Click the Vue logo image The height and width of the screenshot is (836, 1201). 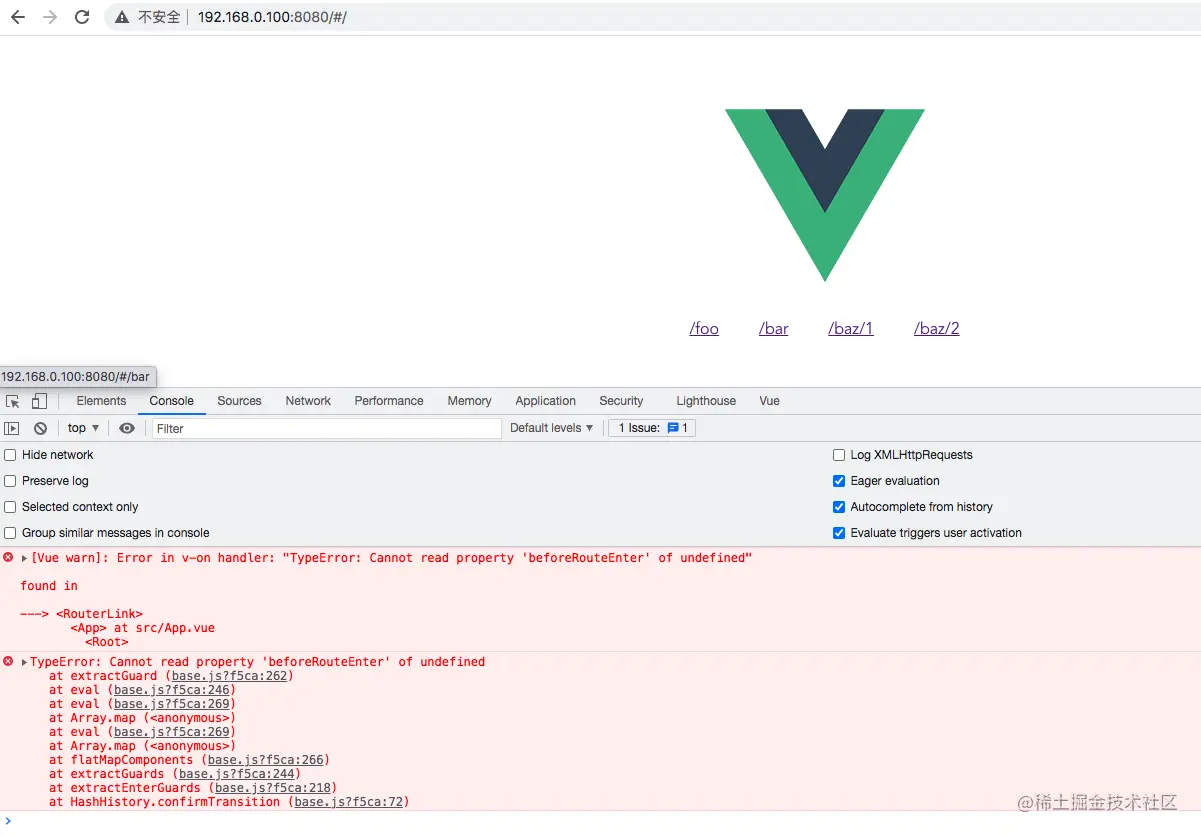coord(825,195)
